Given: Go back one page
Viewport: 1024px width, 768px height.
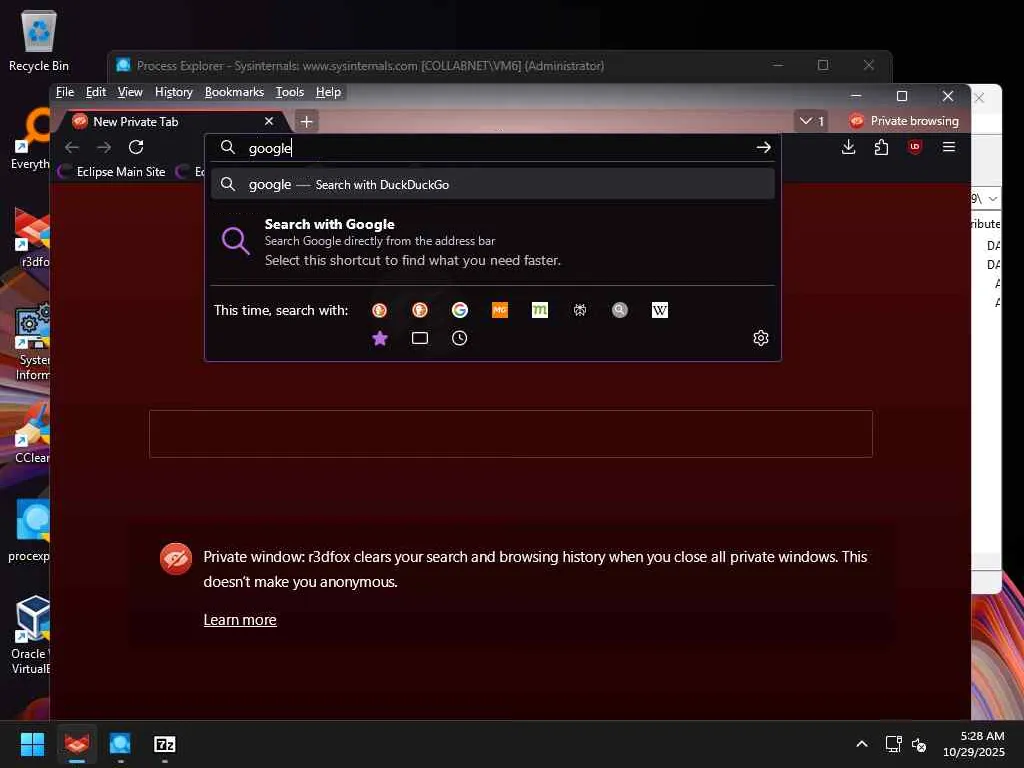Looking at the screenshot, I should [x=72, y=147].
